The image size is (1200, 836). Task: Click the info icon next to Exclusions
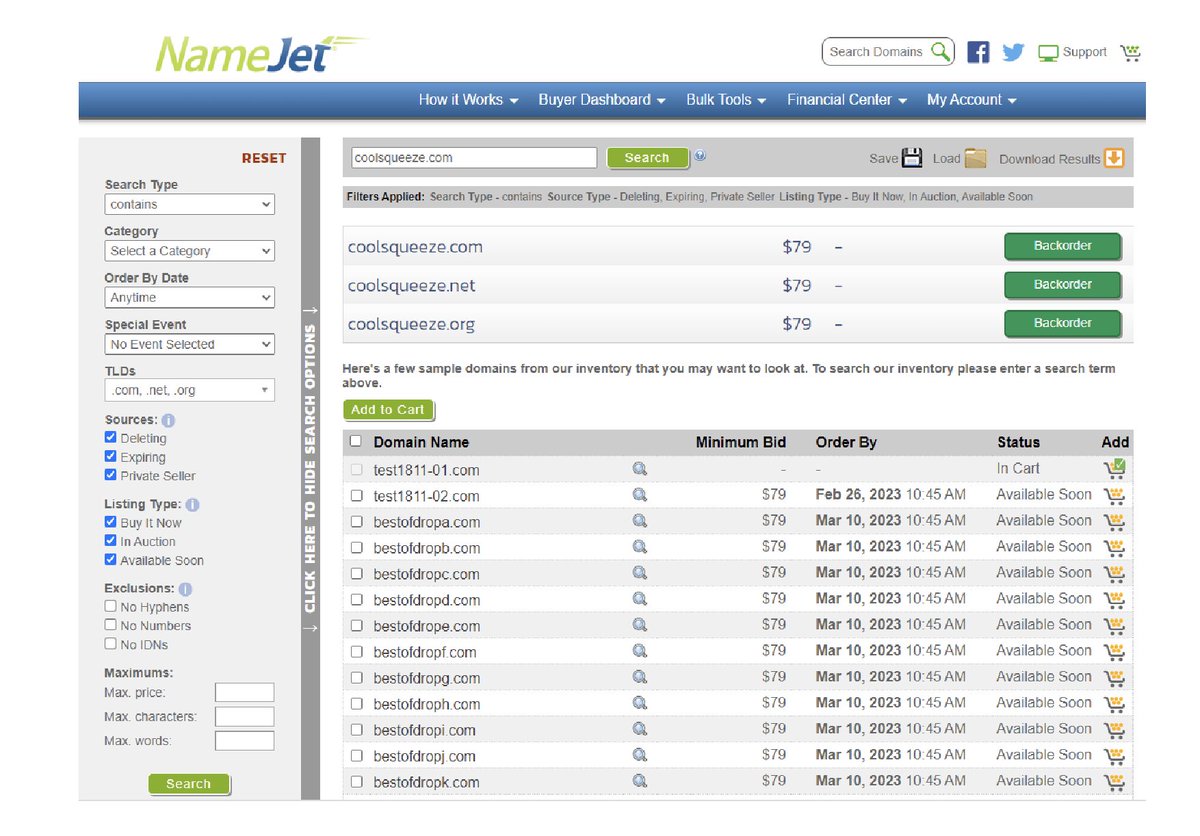coord(185,589)
